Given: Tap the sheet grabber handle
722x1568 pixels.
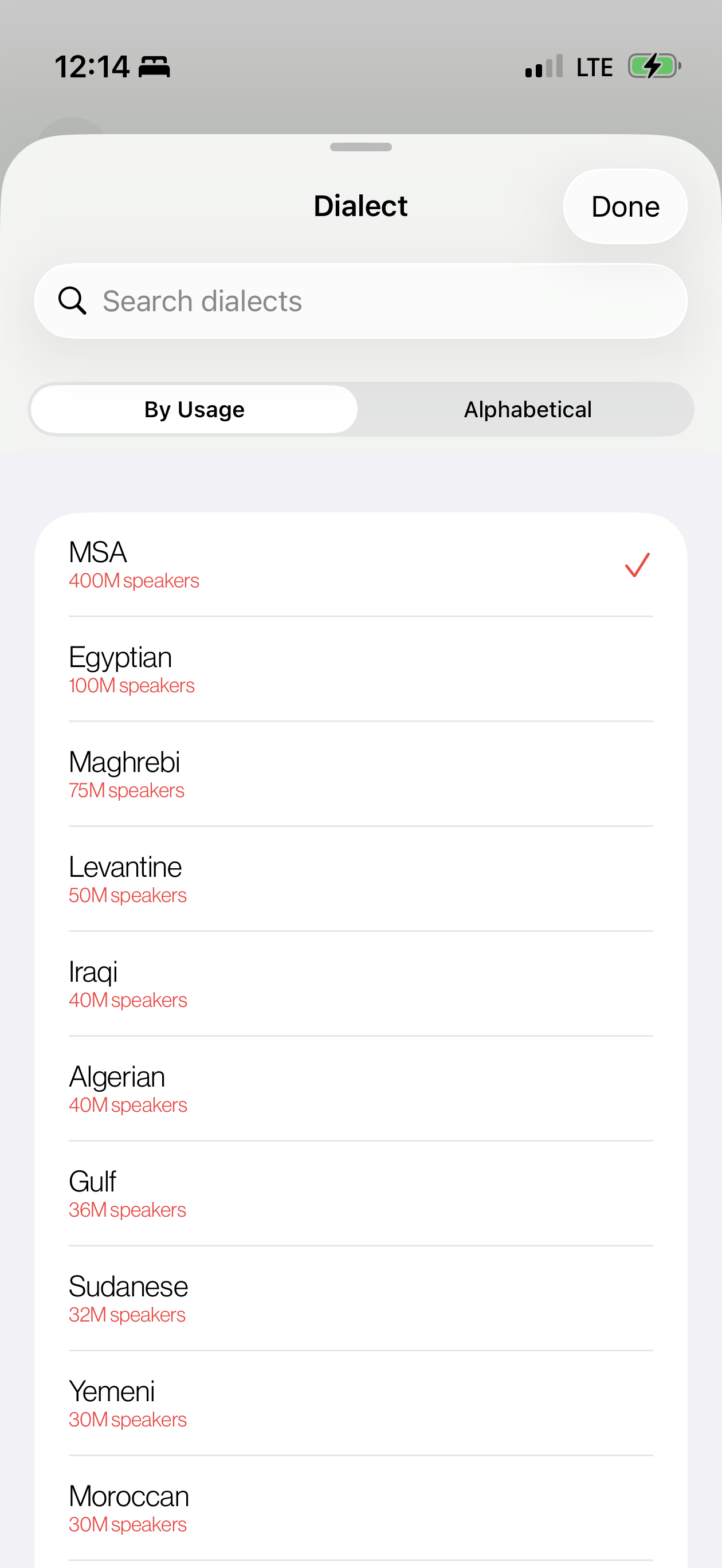Looking at the screenshot, I should pos(361,147).
